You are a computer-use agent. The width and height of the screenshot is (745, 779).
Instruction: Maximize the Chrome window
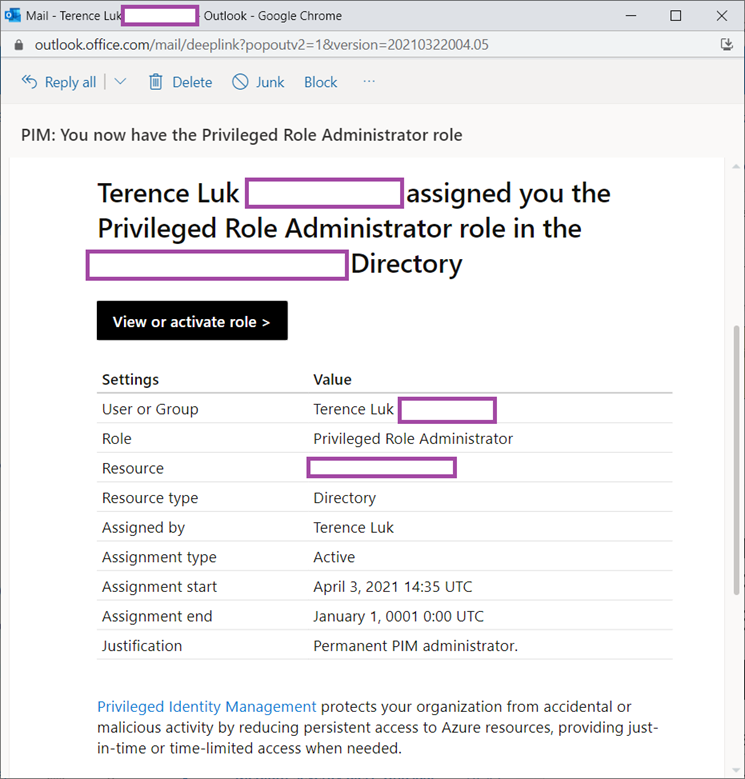click(x=675, y=15)
